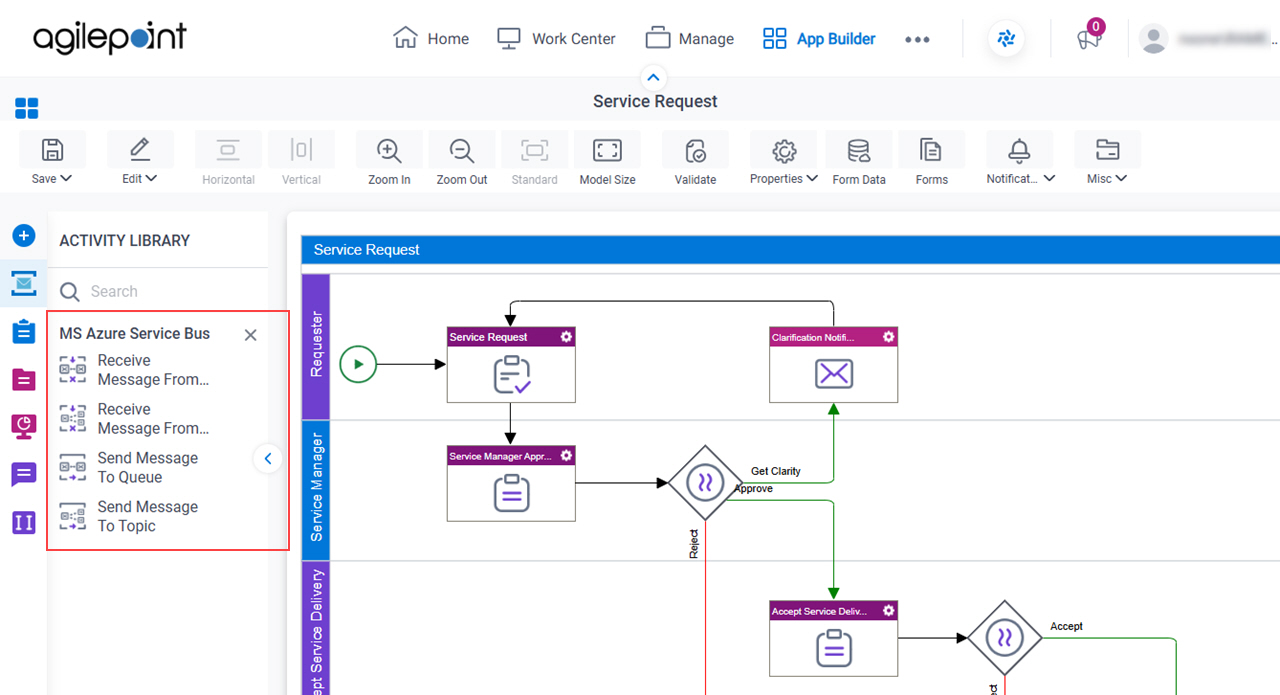
Task: Select decision diamond with Accept label
Action: pyautogui.click(x=1005, y=638)
